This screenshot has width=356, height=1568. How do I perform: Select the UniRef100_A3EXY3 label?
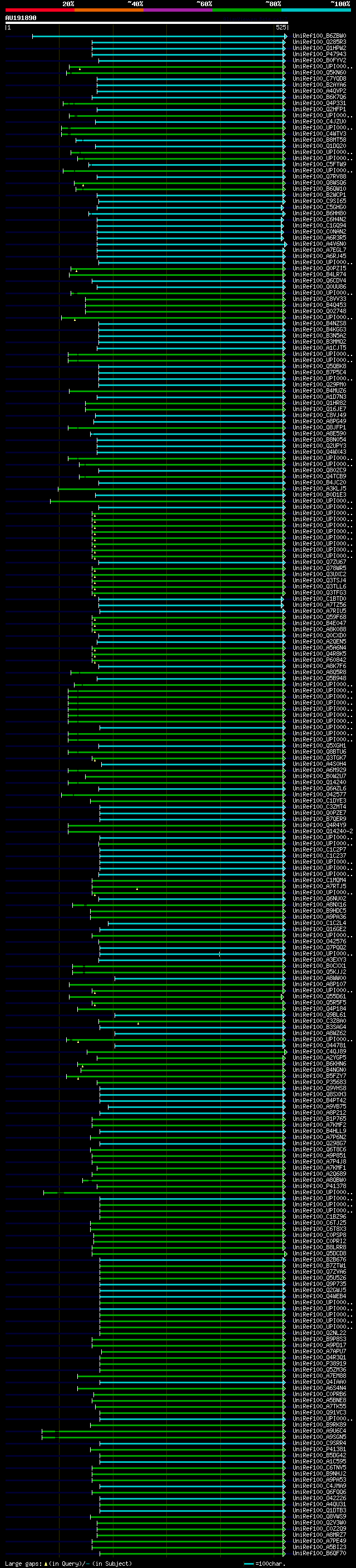pos(319,960)
